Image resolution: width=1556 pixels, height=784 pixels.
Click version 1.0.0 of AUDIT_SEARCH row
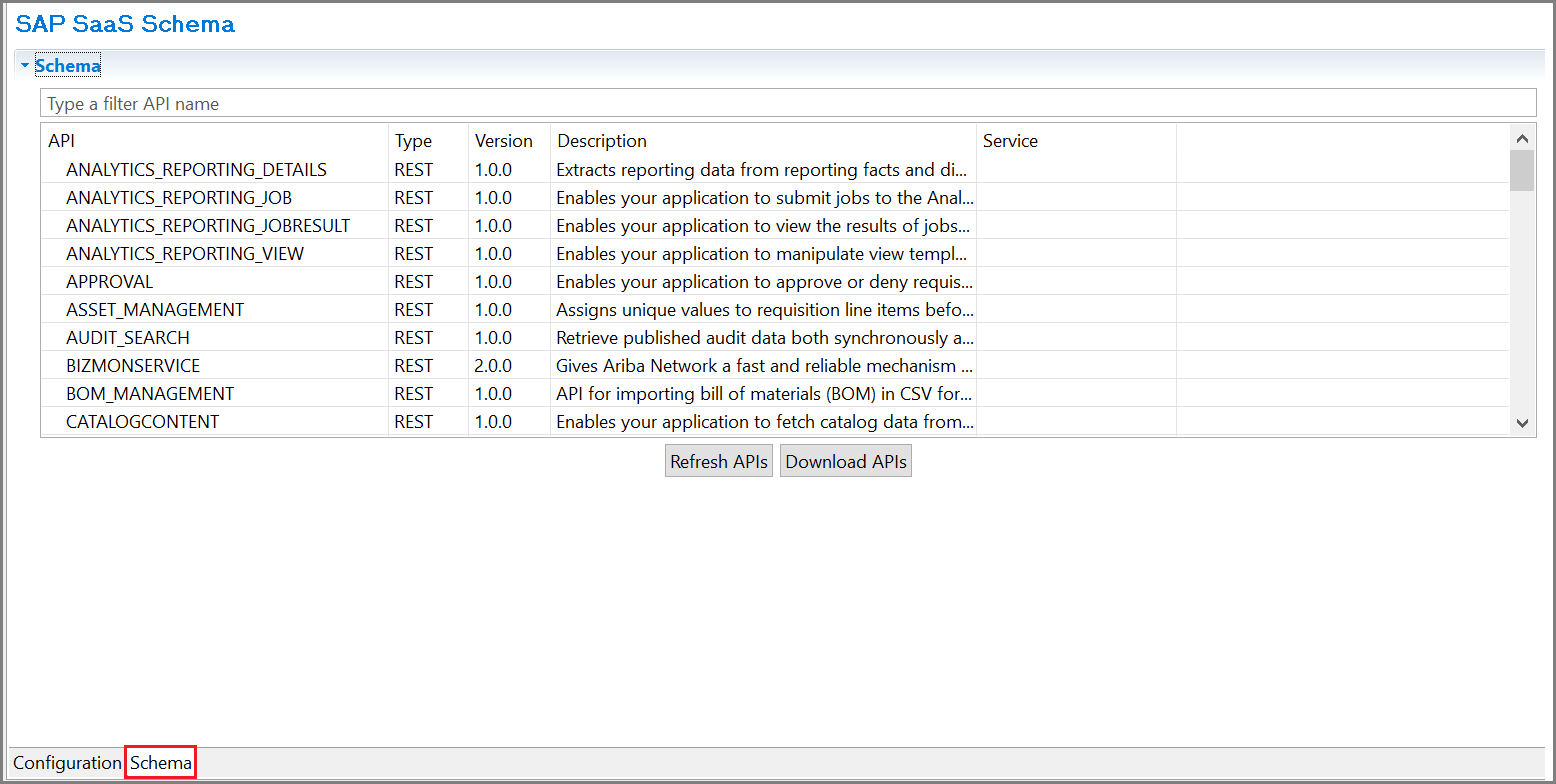[493, 338]
